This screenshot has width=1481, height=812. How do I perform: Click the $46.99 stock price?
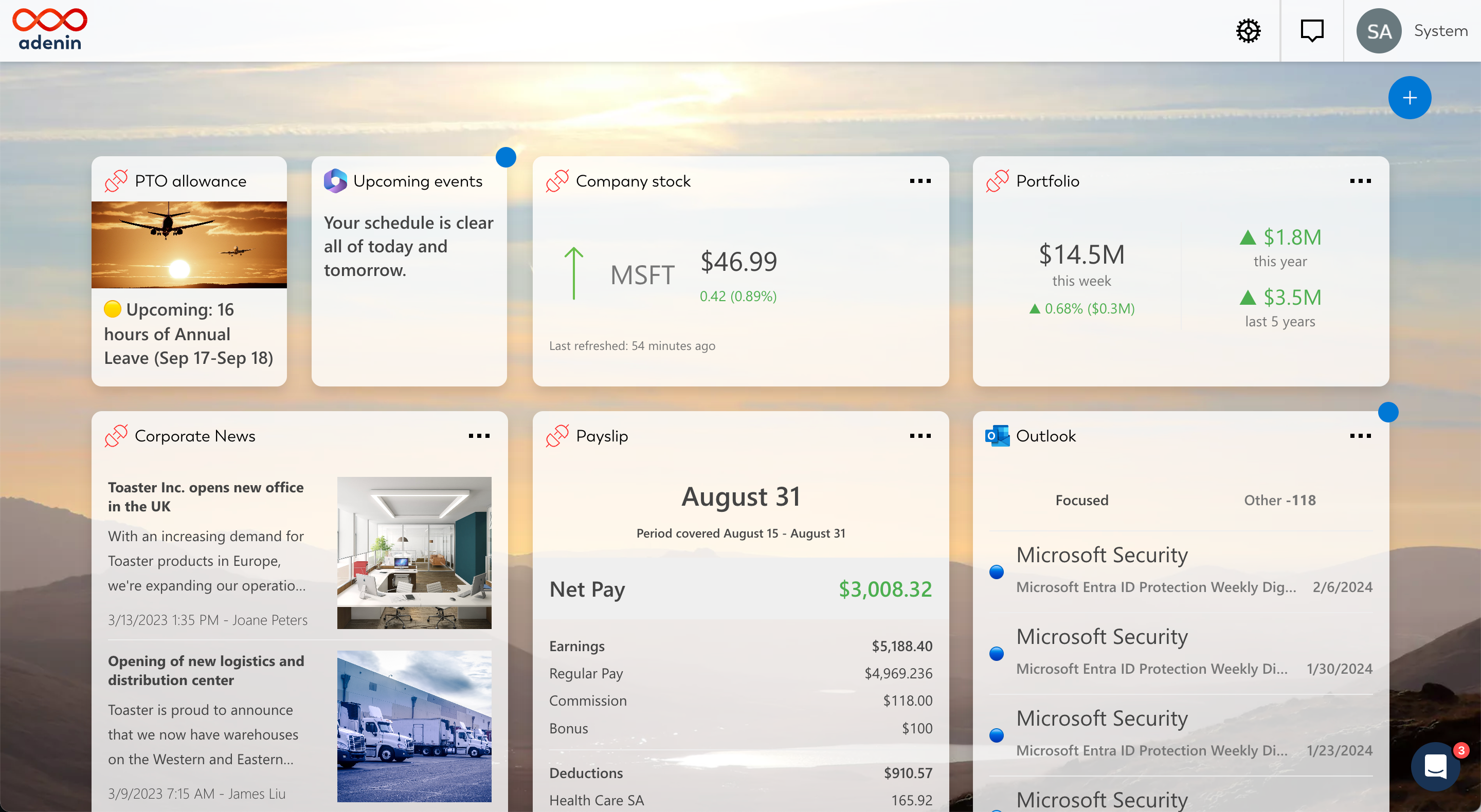coord(739,262)
